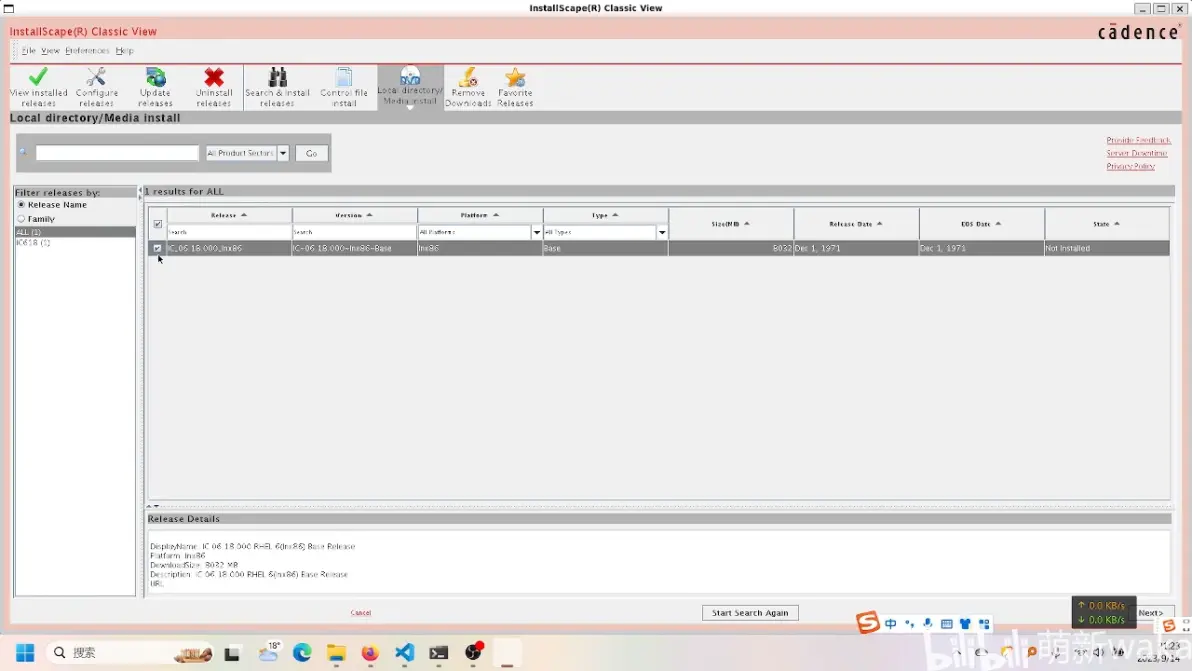The height and width of the screenshot is (671, 1192).
Task: Open the Preferences menu
Action: (x=87, y=51)
